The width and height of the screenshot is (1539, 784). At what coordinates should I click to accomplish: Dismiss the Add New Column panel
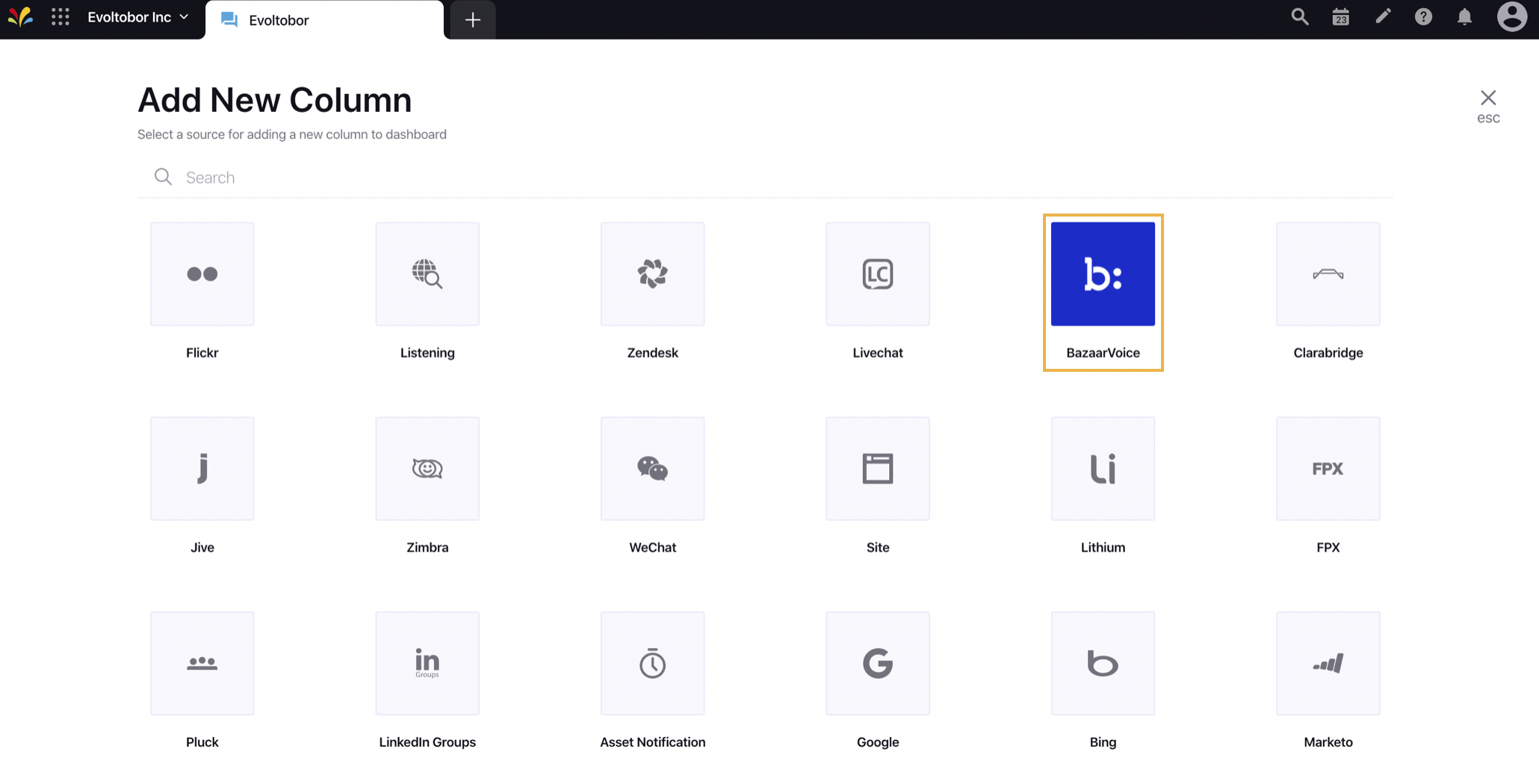[x=1488, y=97]
